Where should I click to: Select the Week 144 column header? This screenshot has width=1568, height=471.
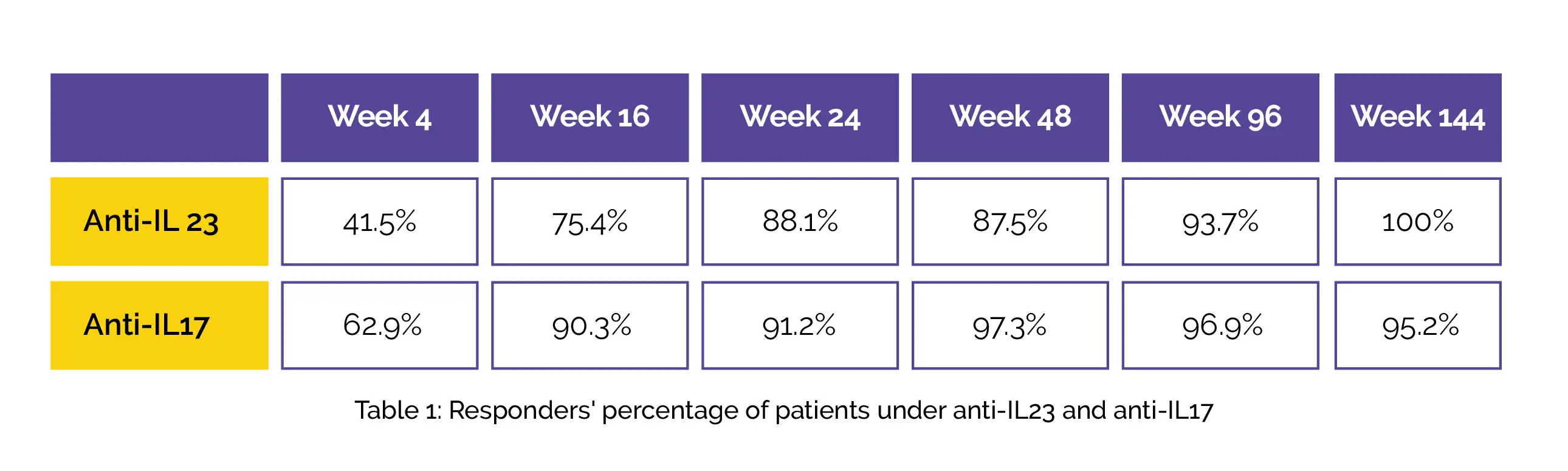click(x=1417, y=117)
